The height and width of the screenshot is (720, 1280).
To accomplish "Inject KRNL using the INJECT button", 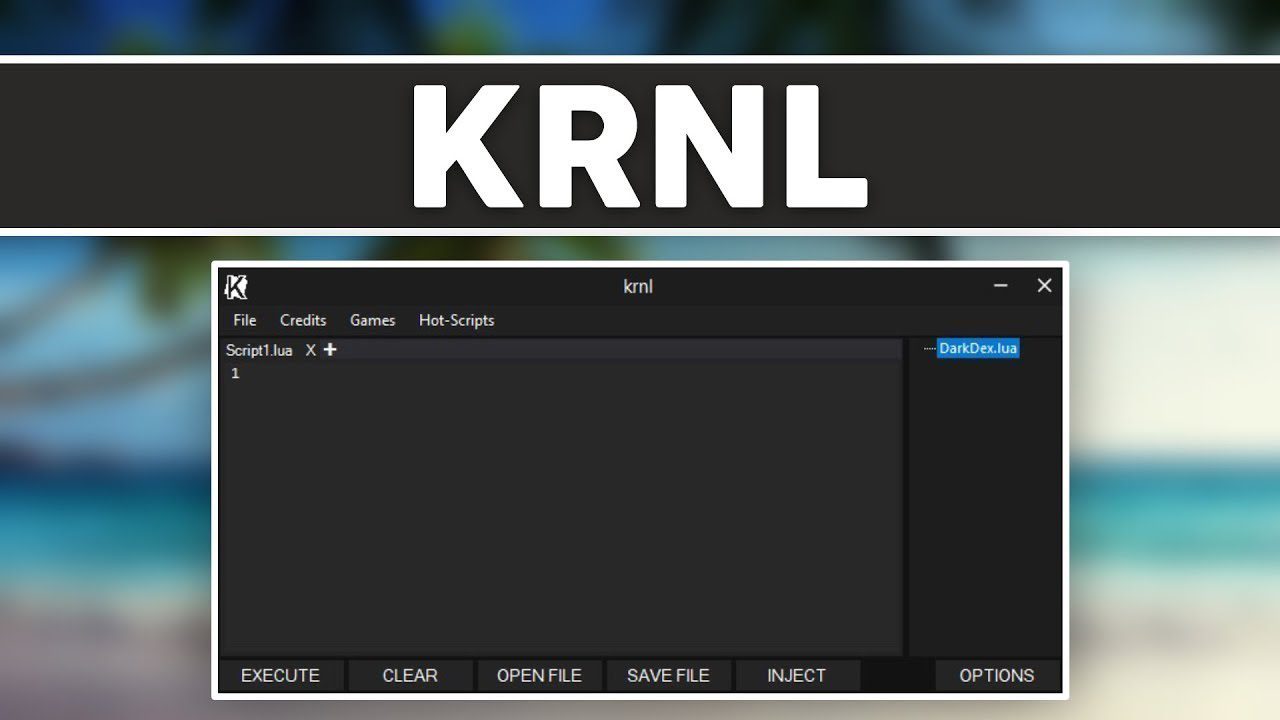I will tap(797, 675).
